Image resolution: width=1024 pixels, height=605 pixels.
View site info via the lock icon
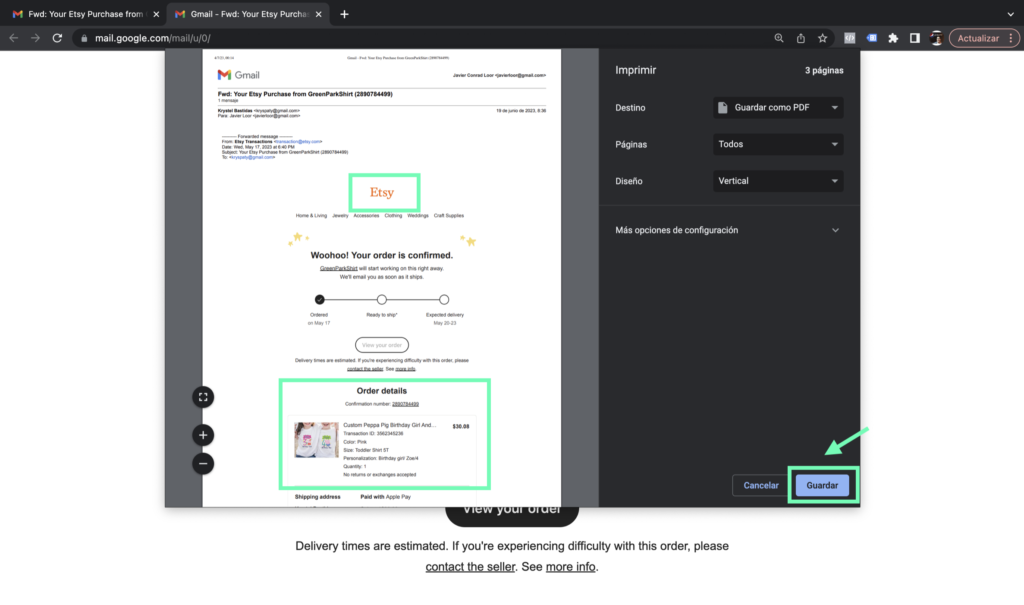tap(84, 39)
